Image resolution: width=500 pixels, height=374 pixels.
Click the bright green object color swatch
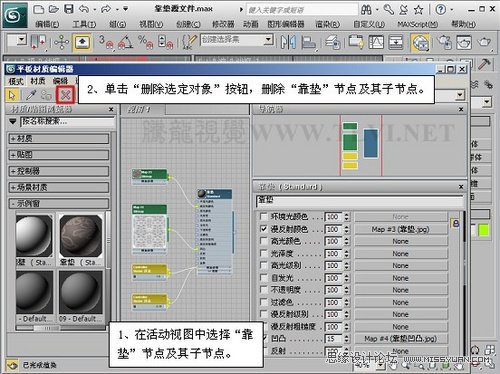click(x=483, y=230)
